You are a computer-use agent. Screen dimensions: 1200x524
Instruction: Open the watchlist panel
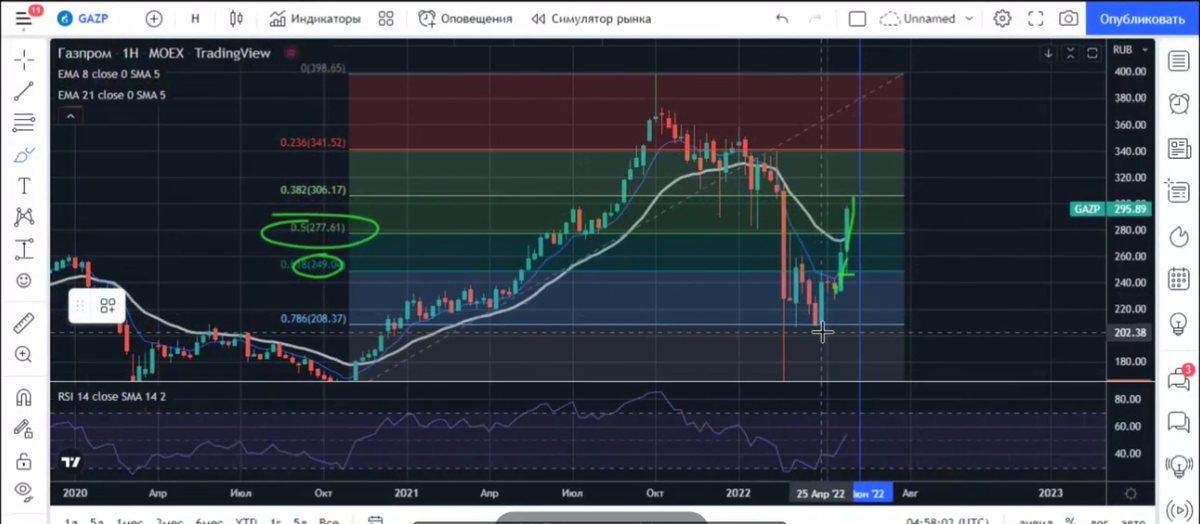[x=1177, y=62]
